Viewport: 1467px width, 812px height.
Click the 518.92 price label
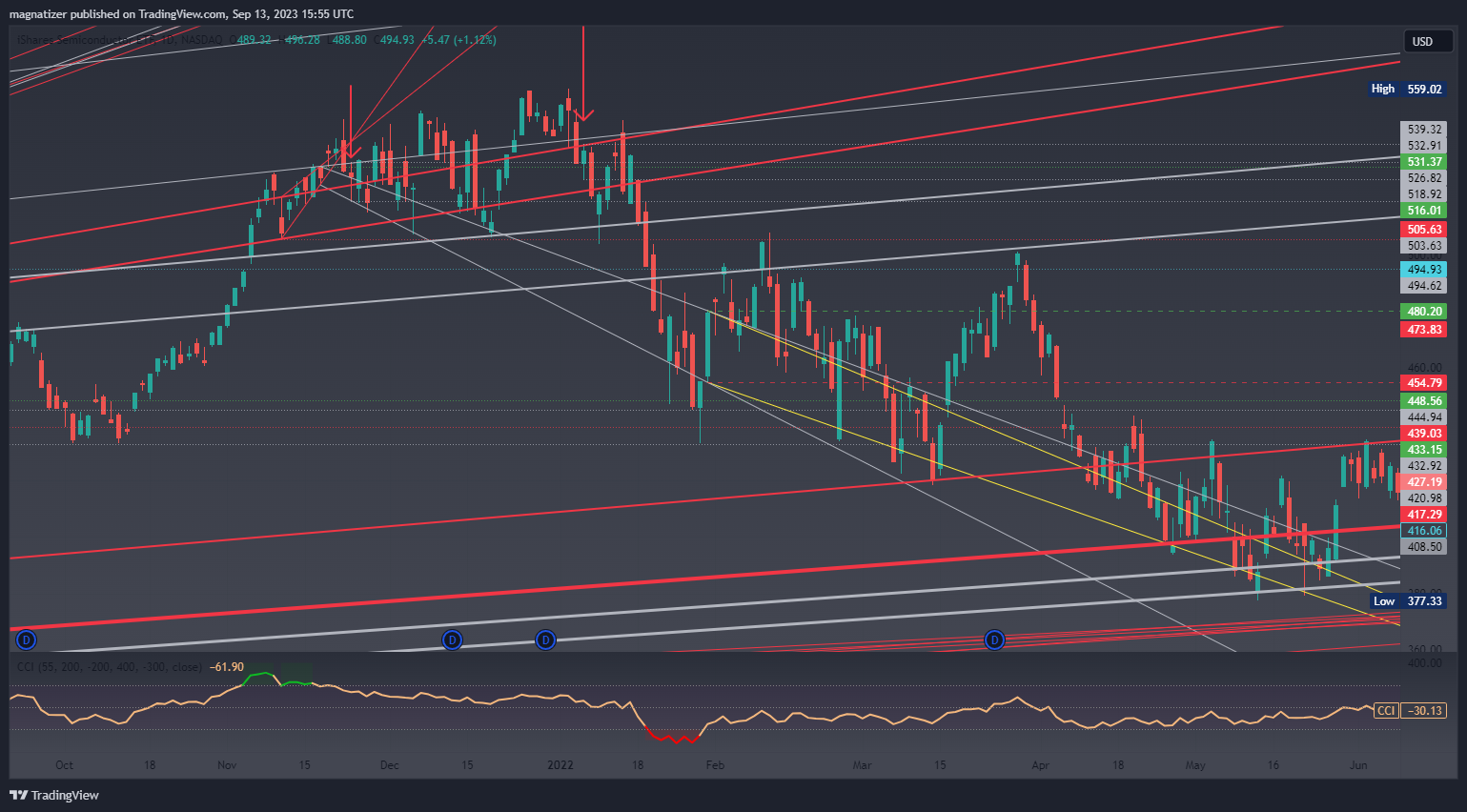tap(1424, 194)
